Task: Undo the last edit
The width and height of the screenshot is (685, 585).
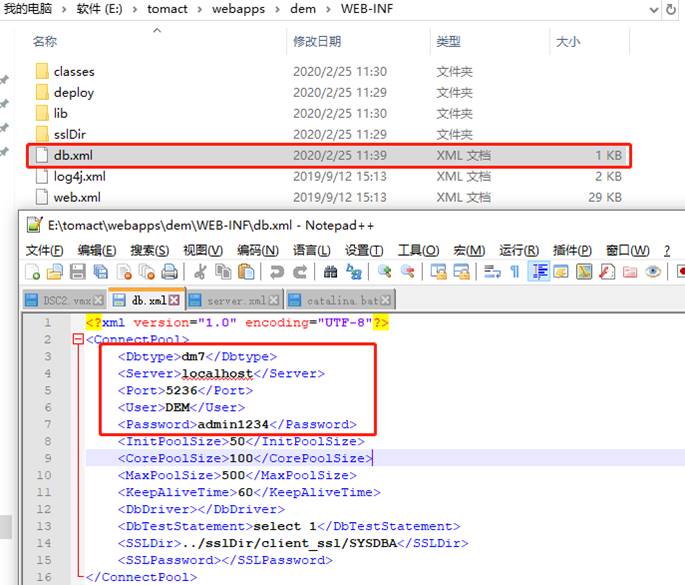Action: tap(277, 272)
